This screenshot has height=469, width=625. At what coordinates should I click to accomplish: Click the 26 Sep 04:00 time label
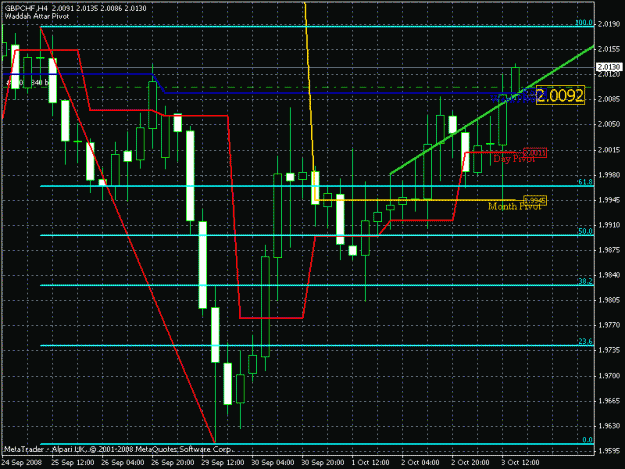pos(123,463)
